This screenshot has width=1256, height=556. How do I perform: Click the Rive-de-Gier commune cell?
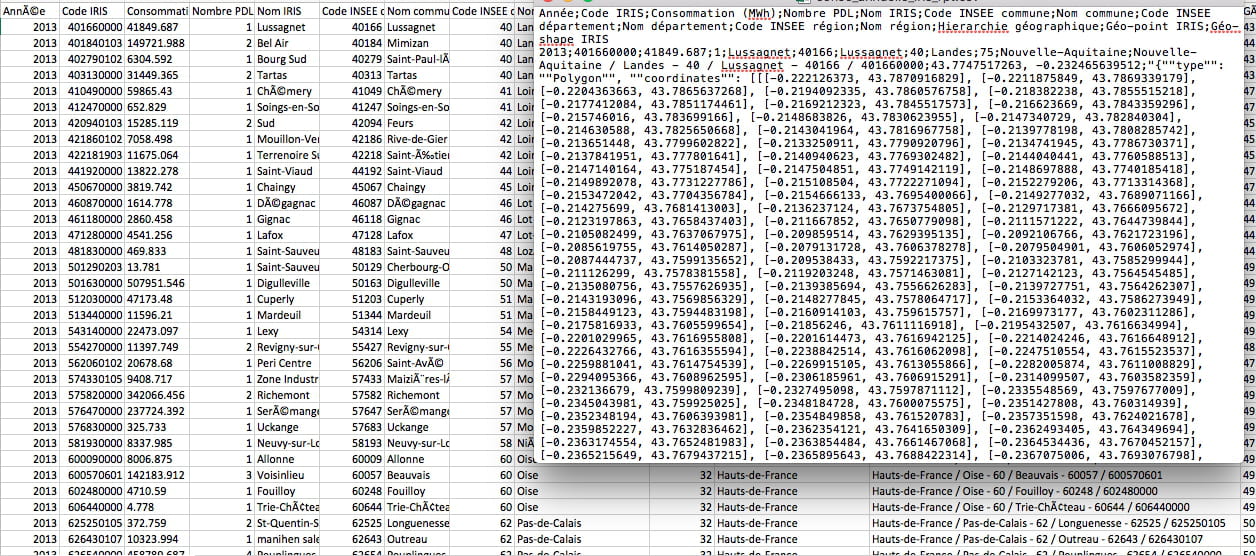tap(417, 139)
